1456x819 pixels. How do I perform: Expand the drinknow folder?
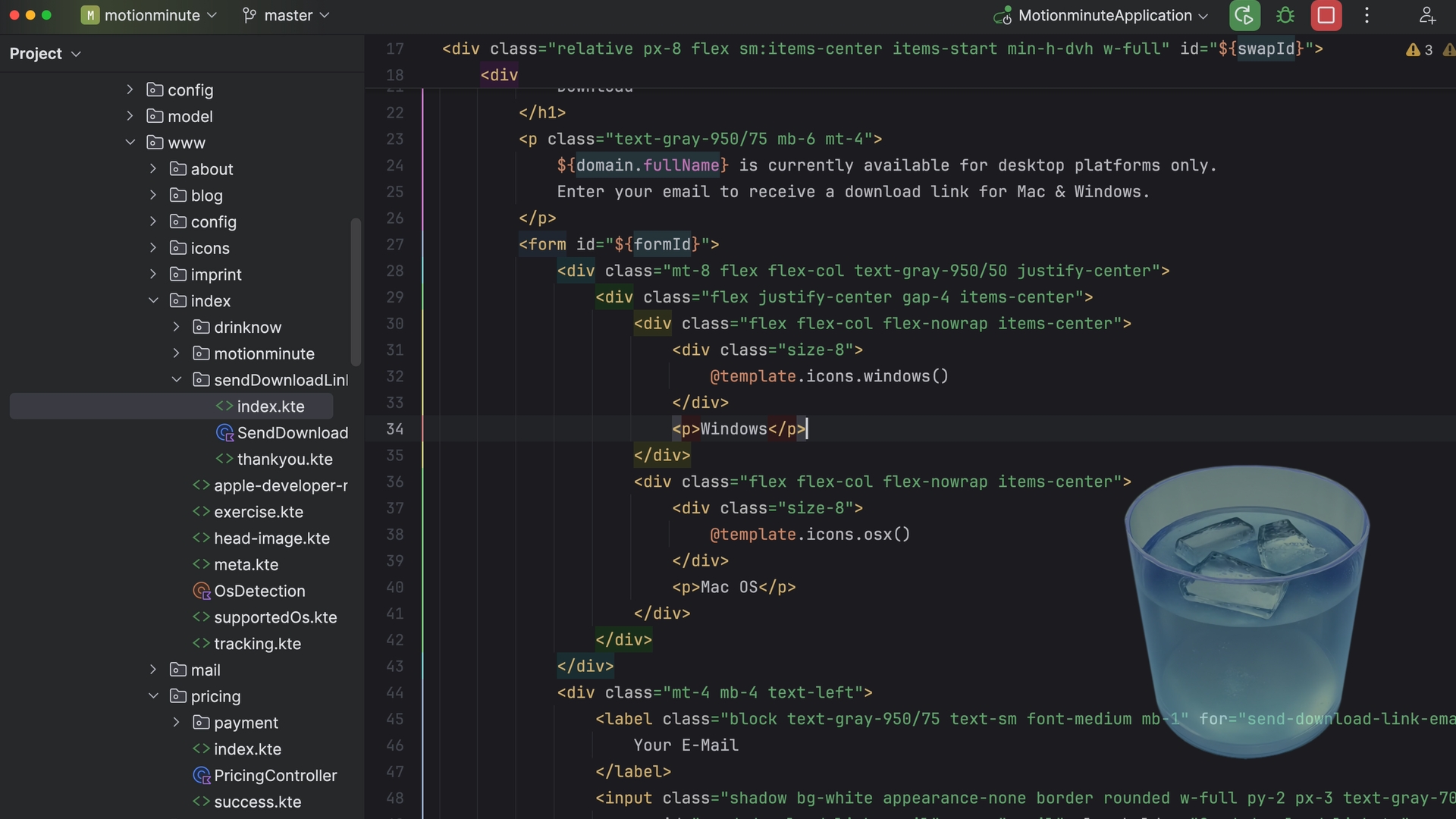tap(176, 327)
